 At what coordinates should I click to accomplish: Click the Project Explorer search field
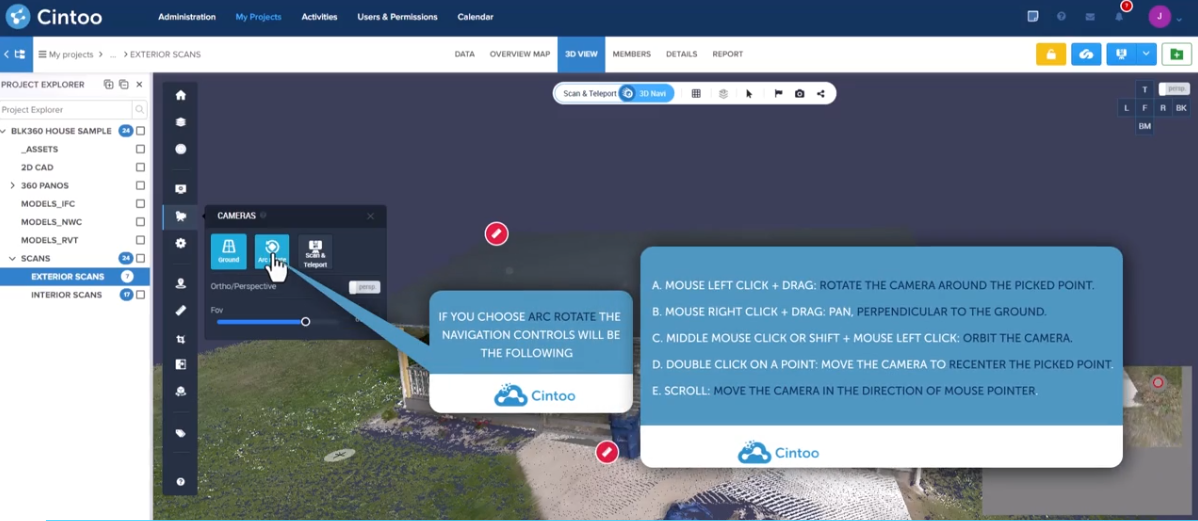[x=66, y=110]
